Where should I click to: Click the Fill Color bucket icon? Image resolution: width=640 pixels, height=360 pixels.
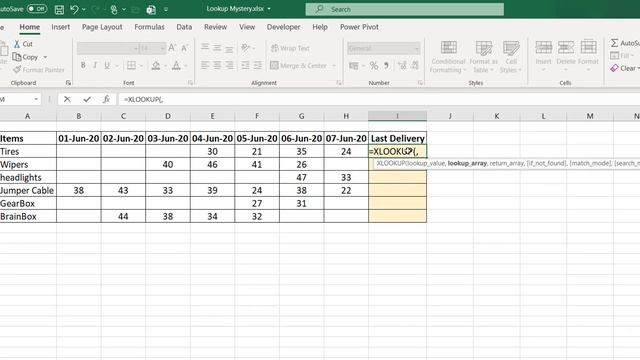pyautogui.click(x=156, y=65)
